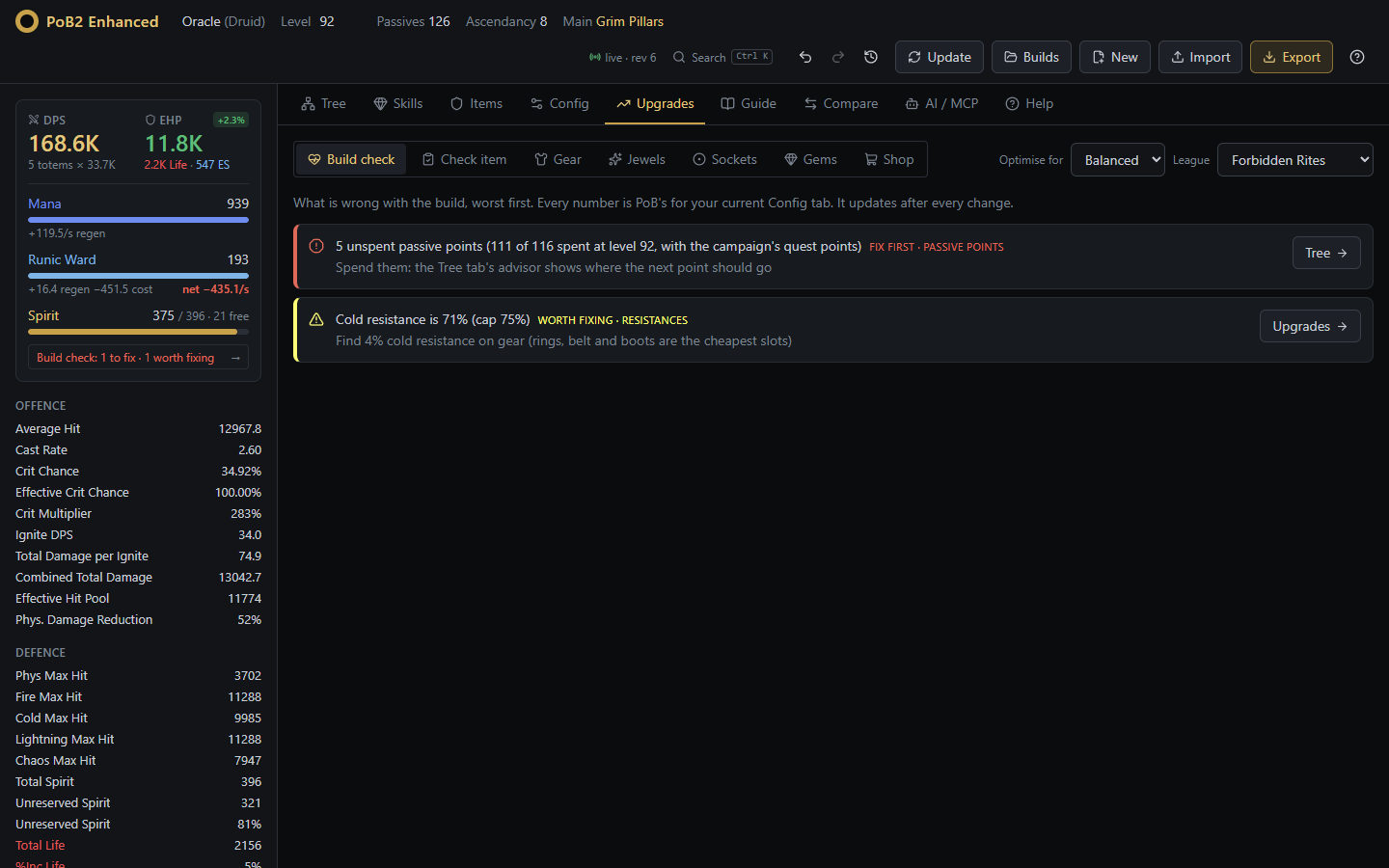Open the League Forbidden Rites dropdown
This screenshot has width=1389, height=868.
pyautogui.click(x=1294, y=160)
